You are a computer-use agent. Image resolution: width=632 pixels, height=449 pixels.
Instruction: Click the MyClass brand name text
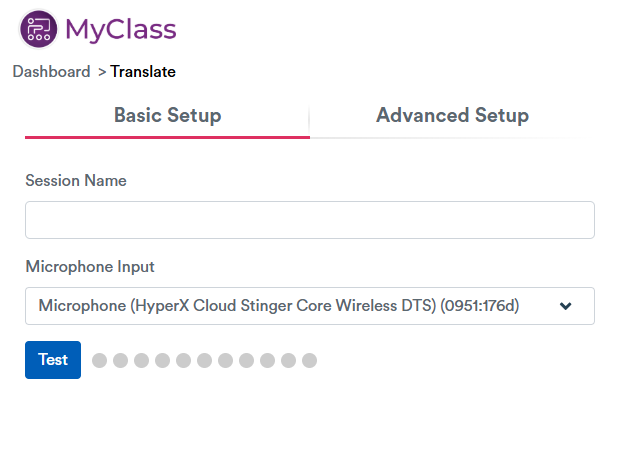[120, 30]
